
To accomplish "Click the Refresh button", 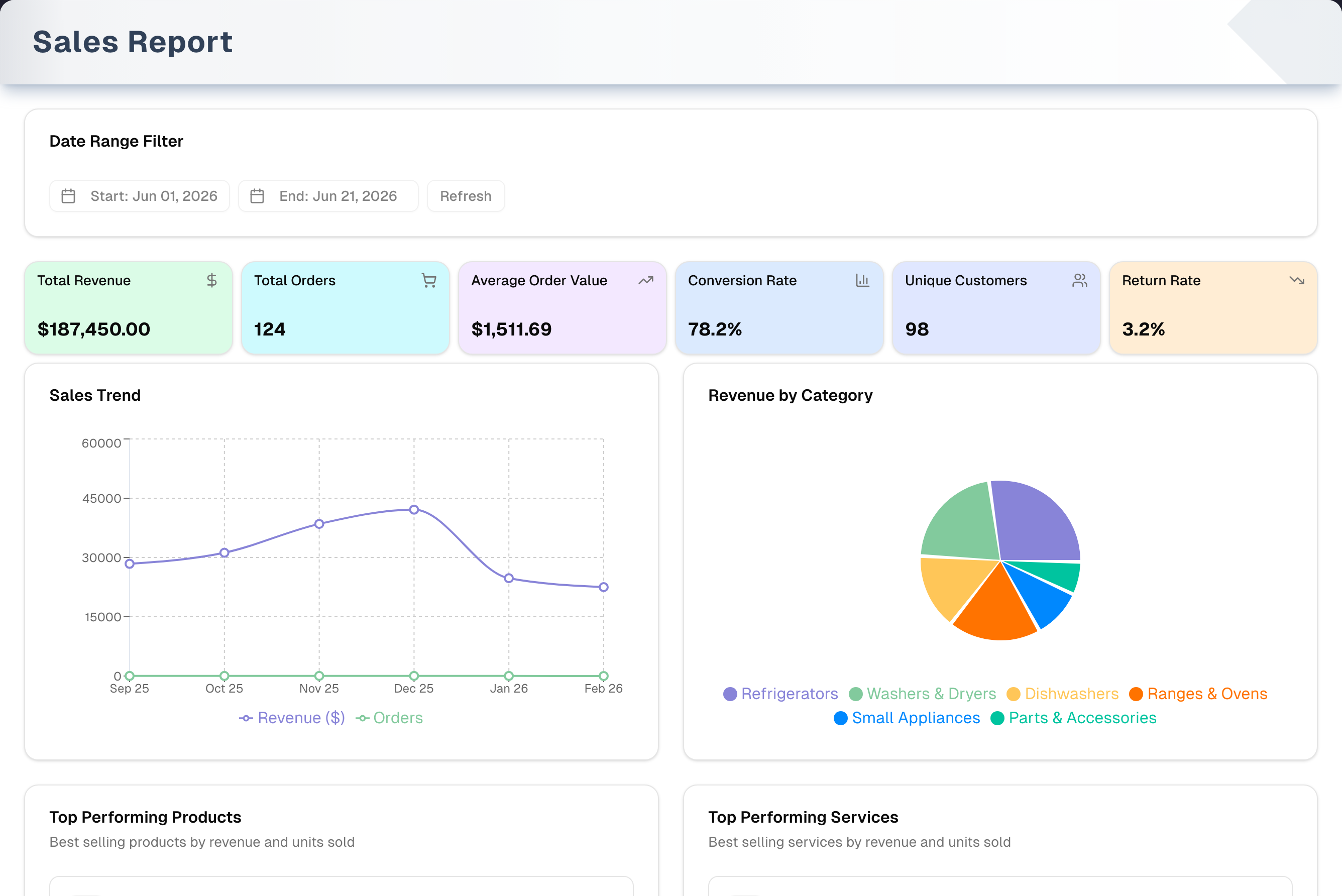I will coord(466,196).
